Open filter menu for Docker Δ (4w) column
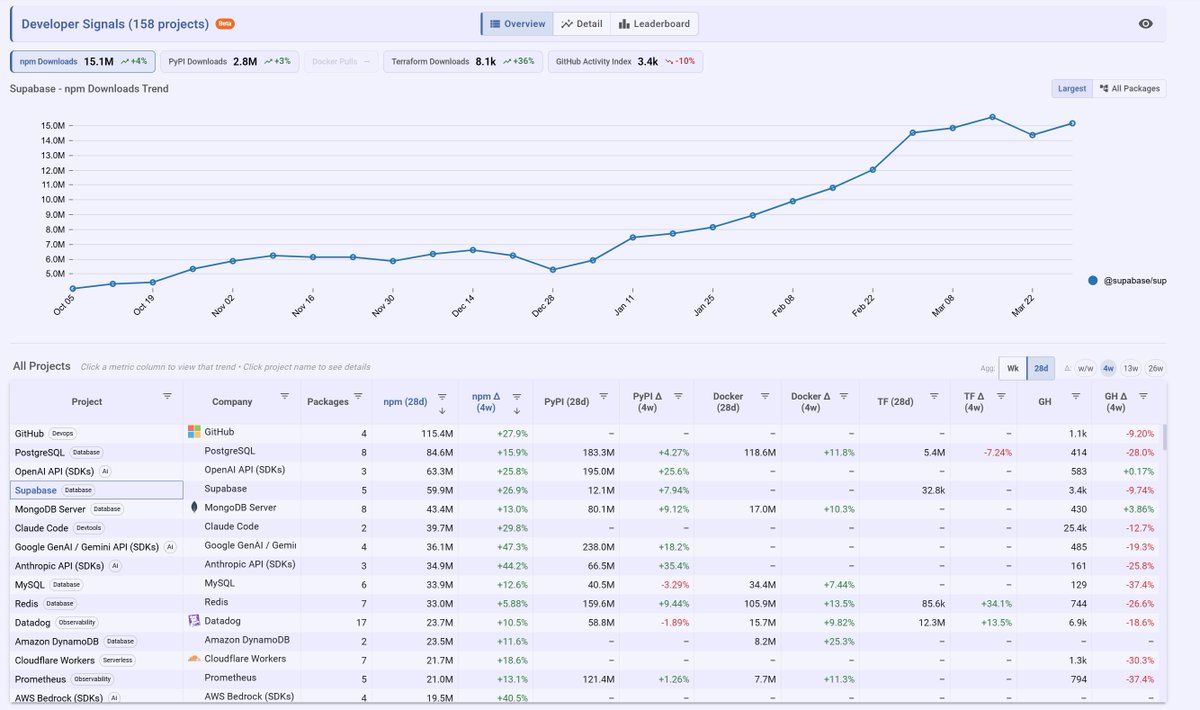Image resolution: width=1200 pixels, height=710 pixels. [843, 396]
